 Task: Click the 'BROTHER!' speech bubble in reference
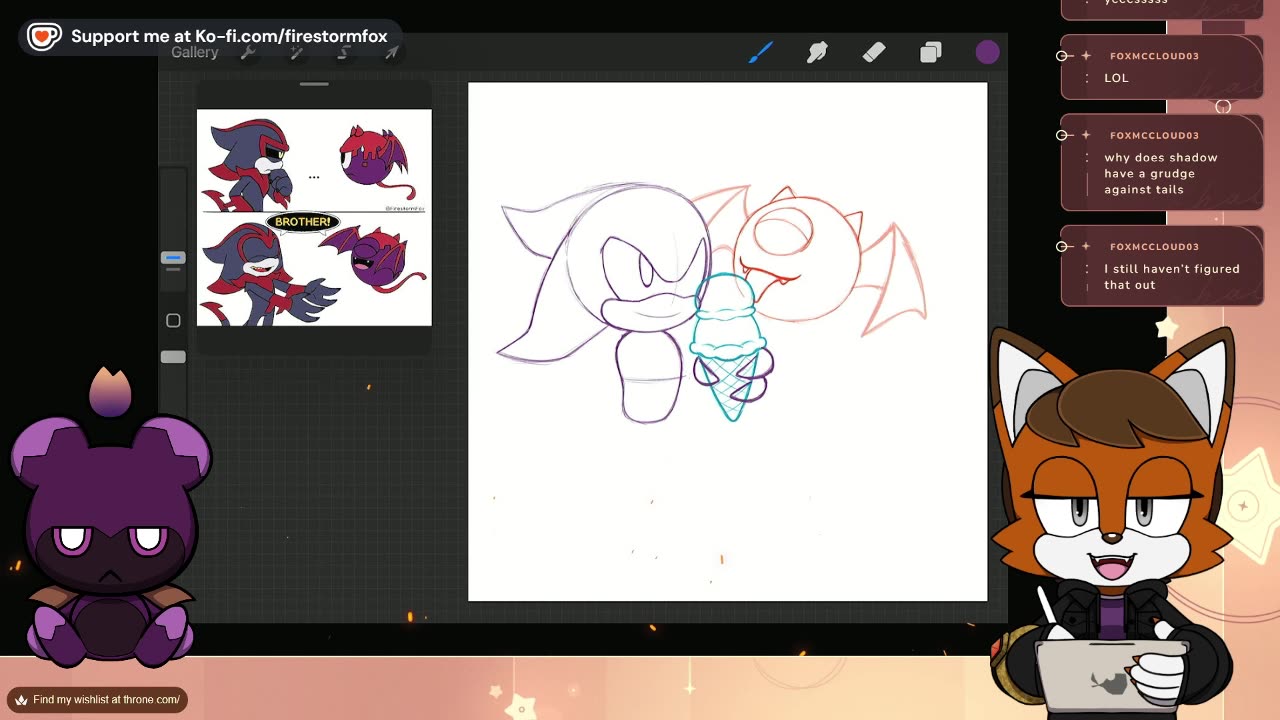click(x=302, y=222)
